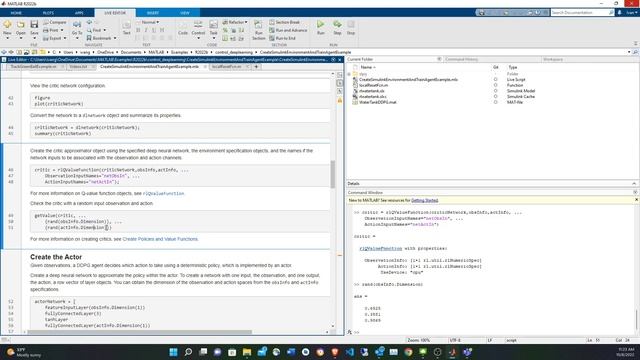Open the TrackGreenBallExample.m editor tab

(x=33, y=67)
